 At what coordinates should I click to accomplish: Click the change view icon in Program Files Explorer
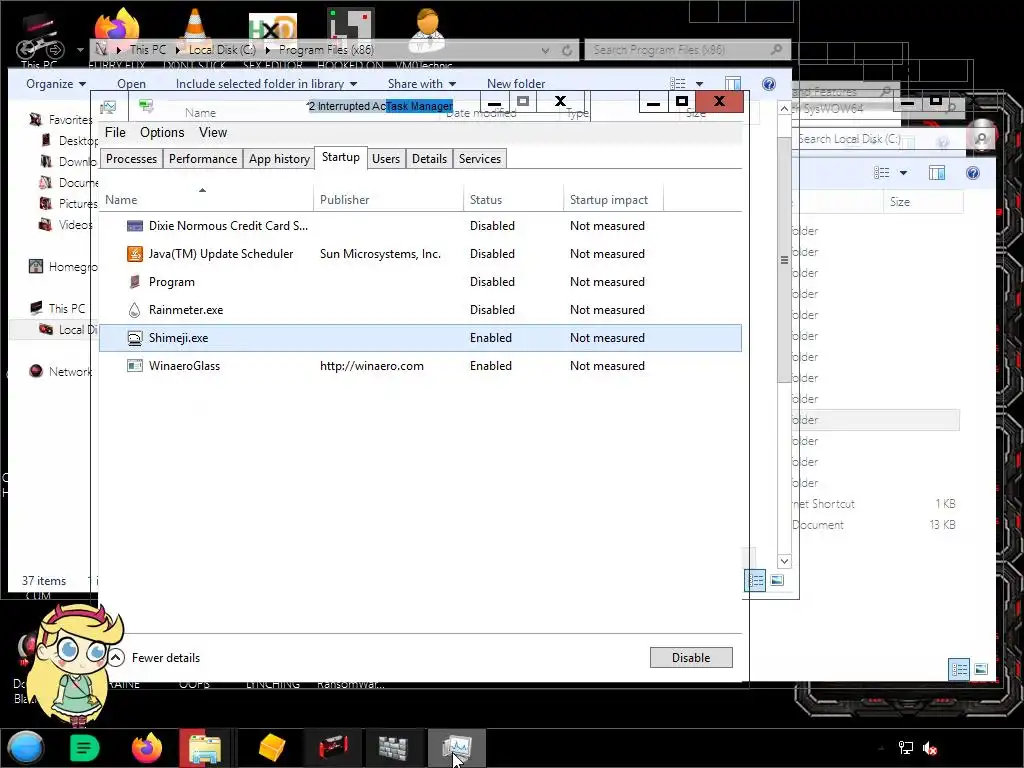point(678,84)
